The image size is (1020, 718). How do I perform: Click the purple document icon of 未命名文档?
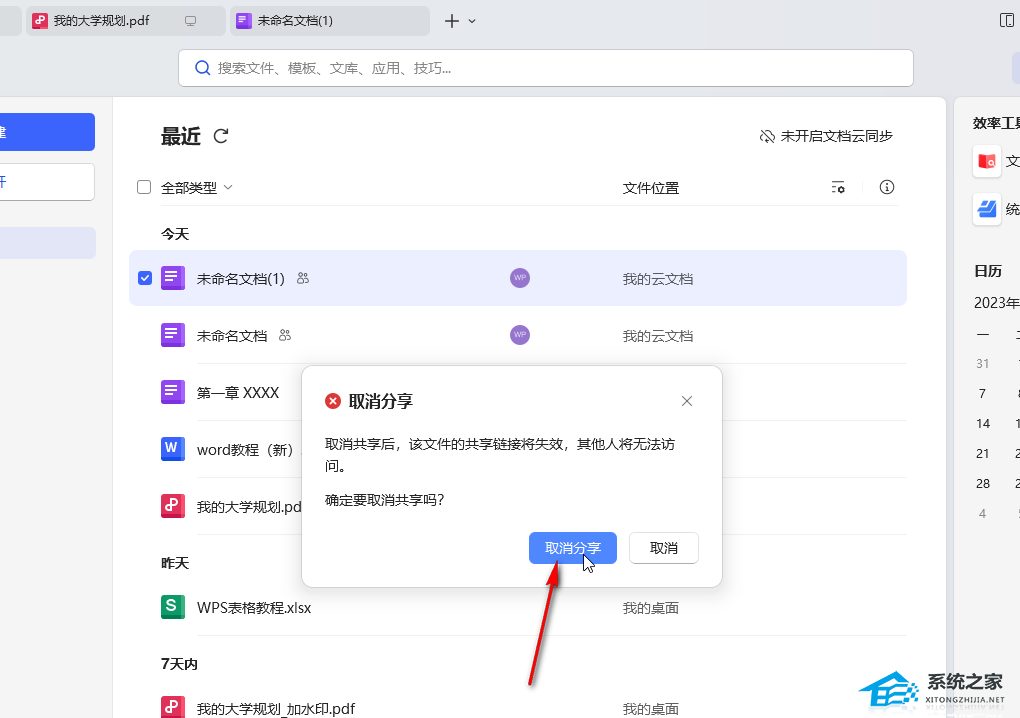(173, 335)
